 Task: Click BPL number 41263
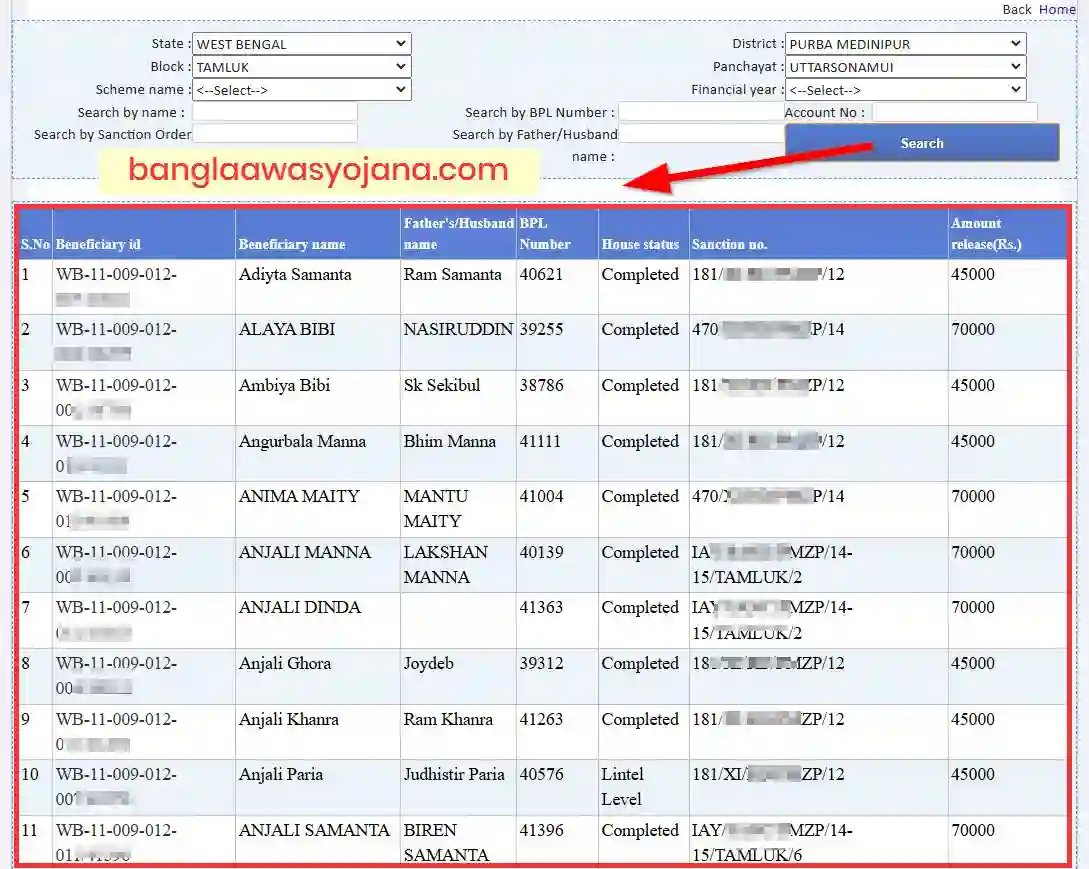pyautogui.click(x=541, y=719)
